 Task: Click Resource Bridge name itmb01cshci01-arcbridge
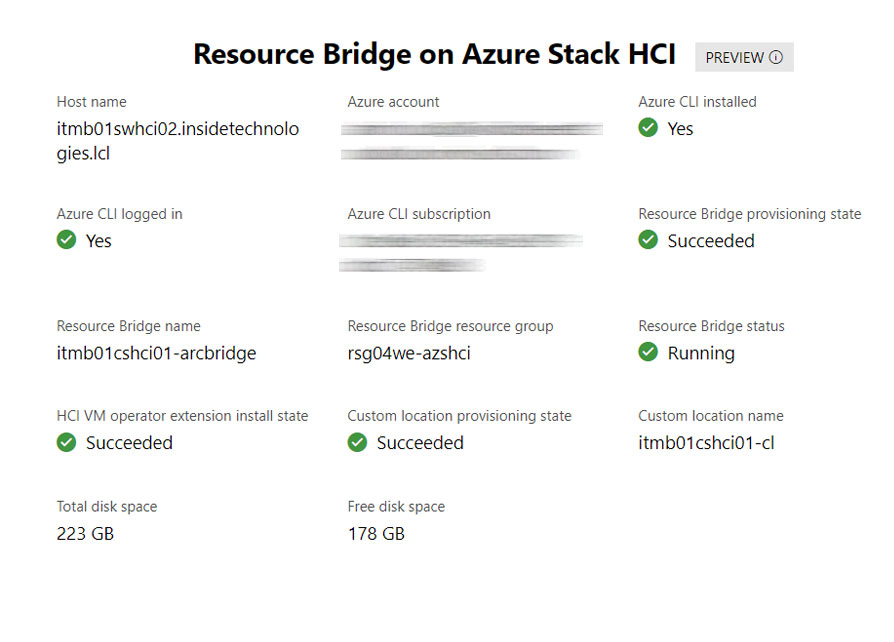tap(156, 353)
